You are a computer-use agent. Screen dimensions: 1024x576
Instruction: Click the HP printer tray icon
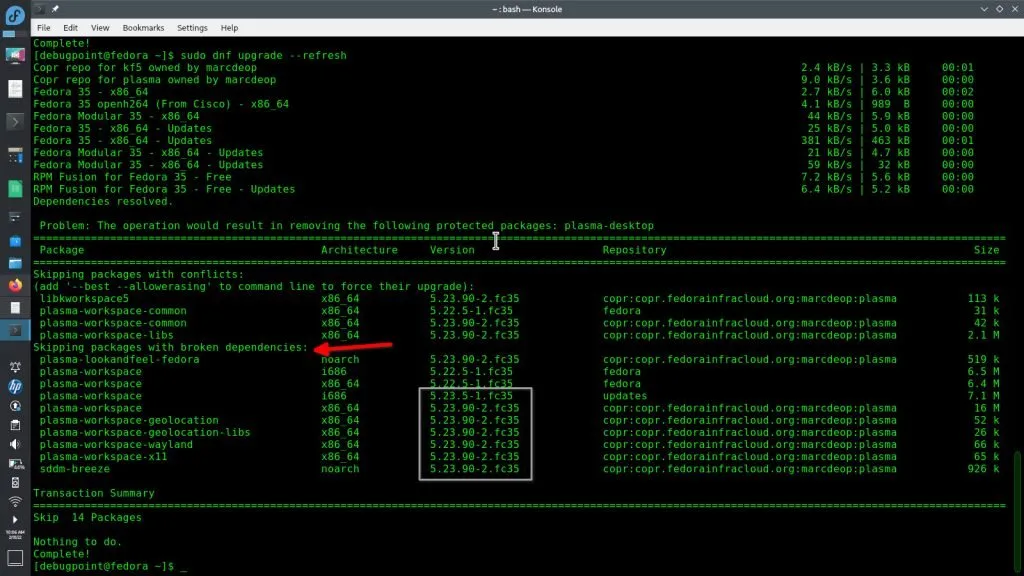point(15,387)
